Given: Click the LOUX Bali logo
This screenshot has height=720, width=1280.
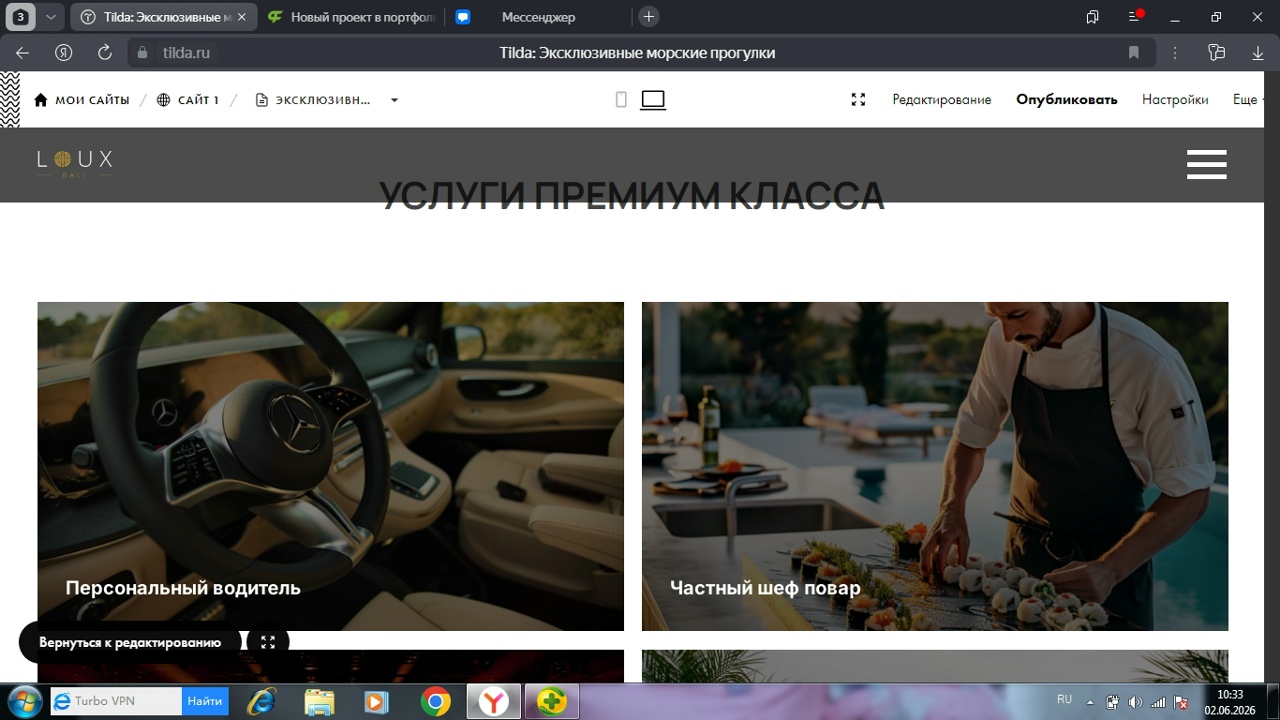Looking at the screenshot, I should 75,163.
